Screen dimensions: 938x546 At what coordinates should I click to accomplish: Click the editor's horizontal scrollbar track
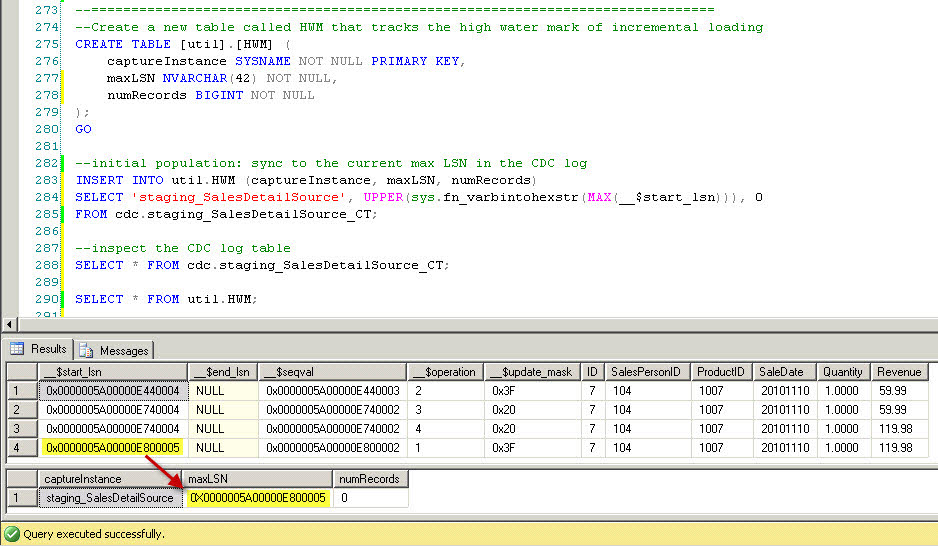(470, 325)
